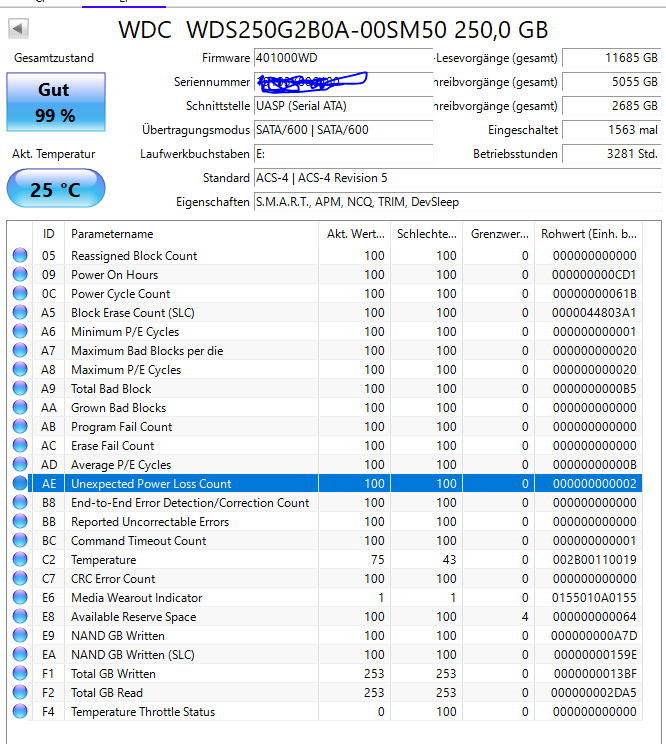Sort by the Parametername column header

(192, 233)
